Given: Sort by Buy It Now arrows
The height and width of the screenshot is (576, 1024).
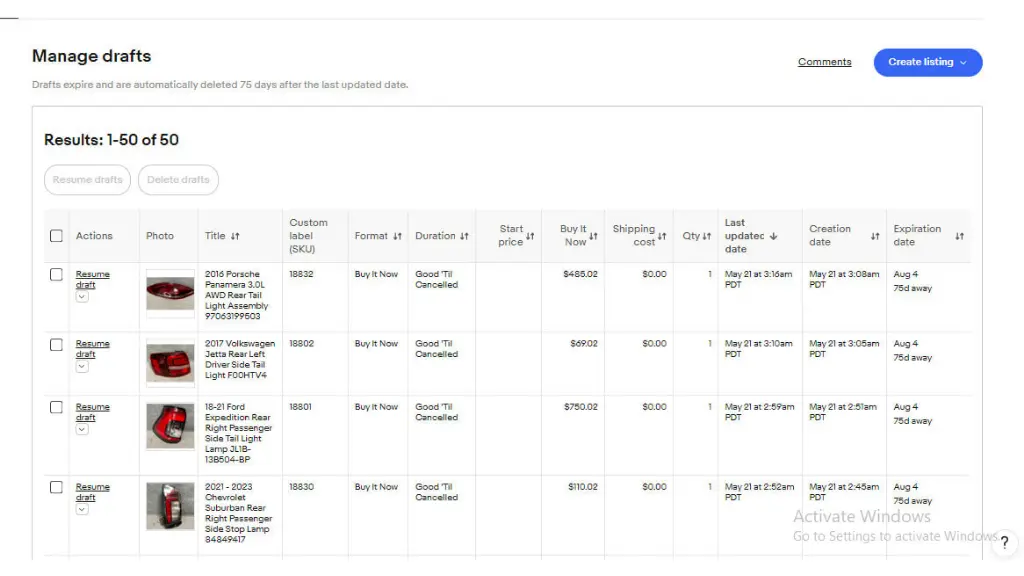Looking at the screenshot, I should [593, 236].
